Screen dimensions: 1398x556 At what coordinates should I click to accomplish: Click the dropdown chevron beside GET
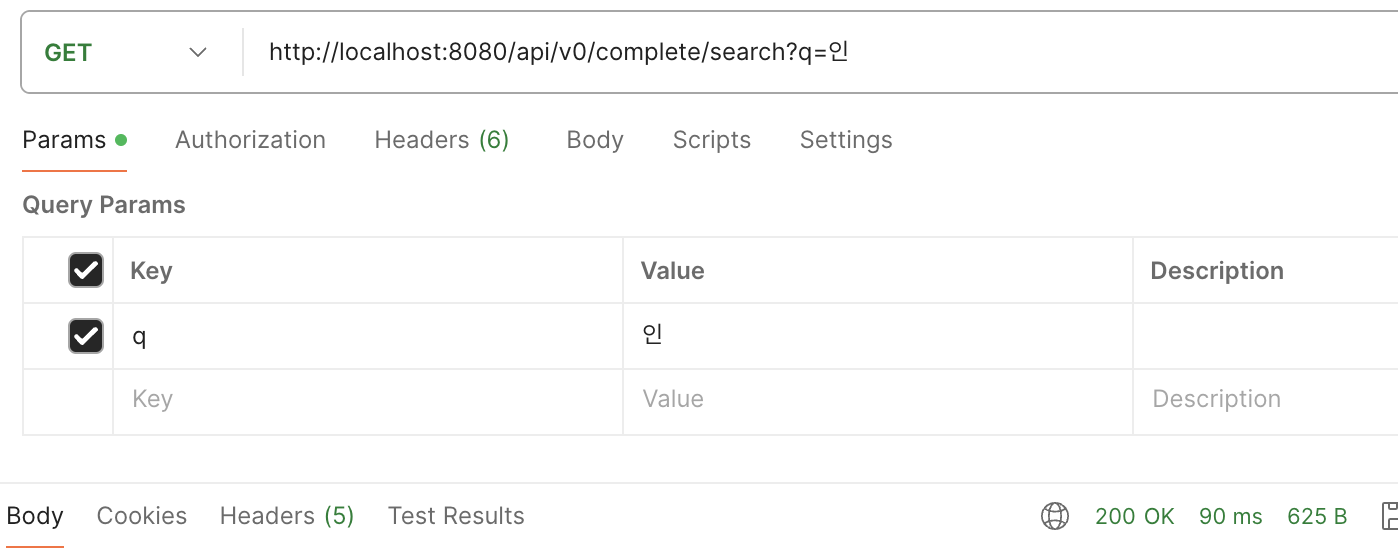click(198, 53)
